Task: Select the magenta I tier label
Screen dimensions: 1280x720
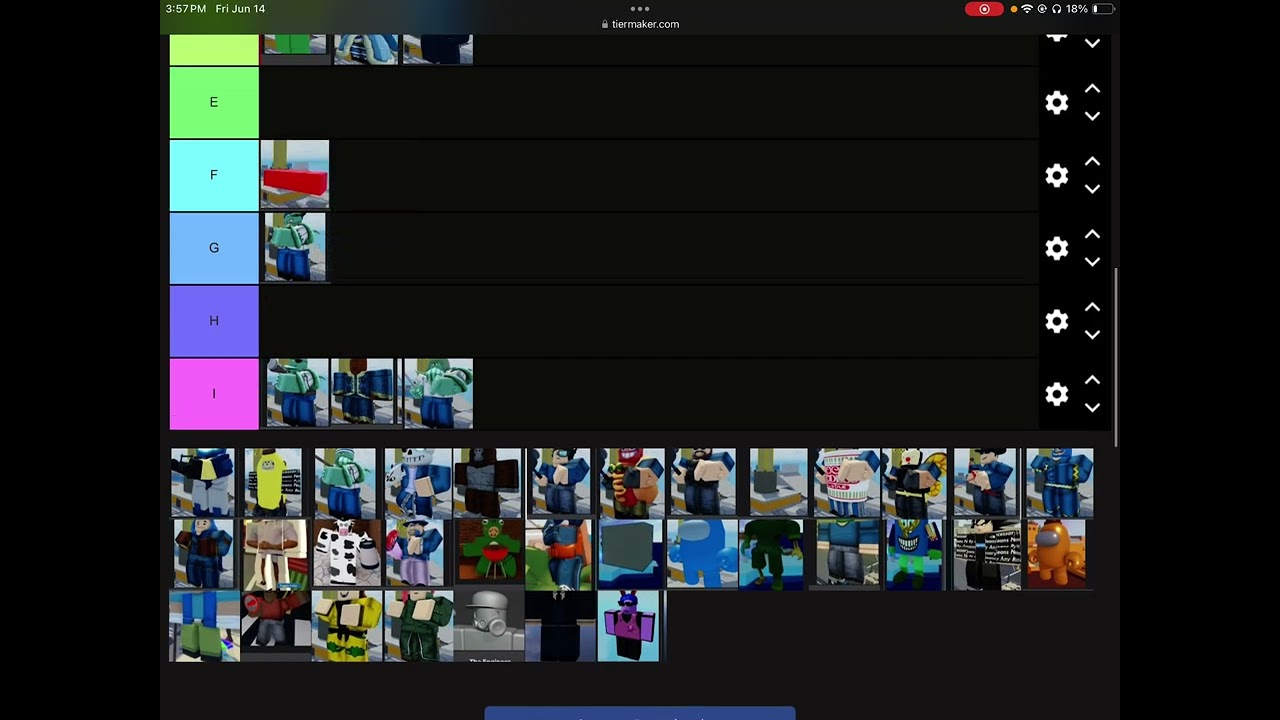Action: (x=214, y=394)
